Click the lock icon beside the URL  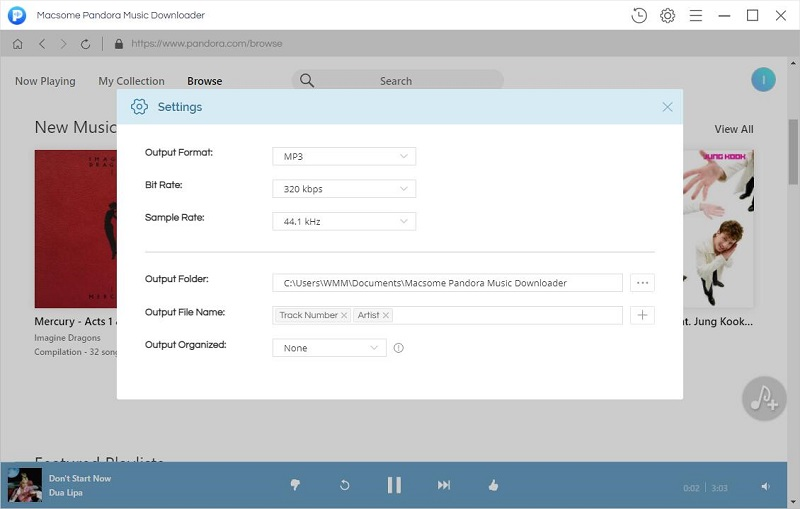coord(119,44)
